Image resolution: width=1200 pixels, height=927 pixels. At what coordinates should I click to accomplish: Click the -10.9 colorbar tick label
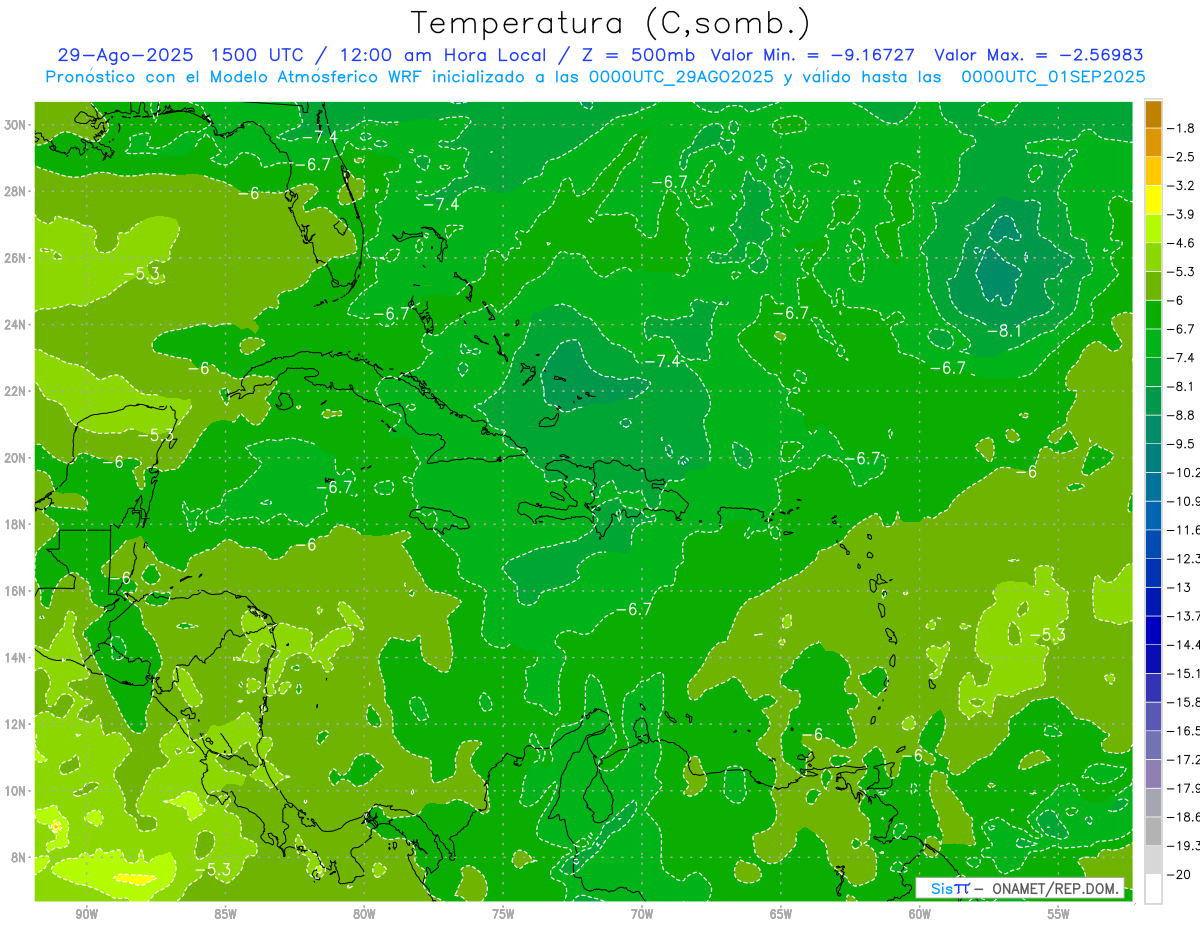tap(1184, 500)
